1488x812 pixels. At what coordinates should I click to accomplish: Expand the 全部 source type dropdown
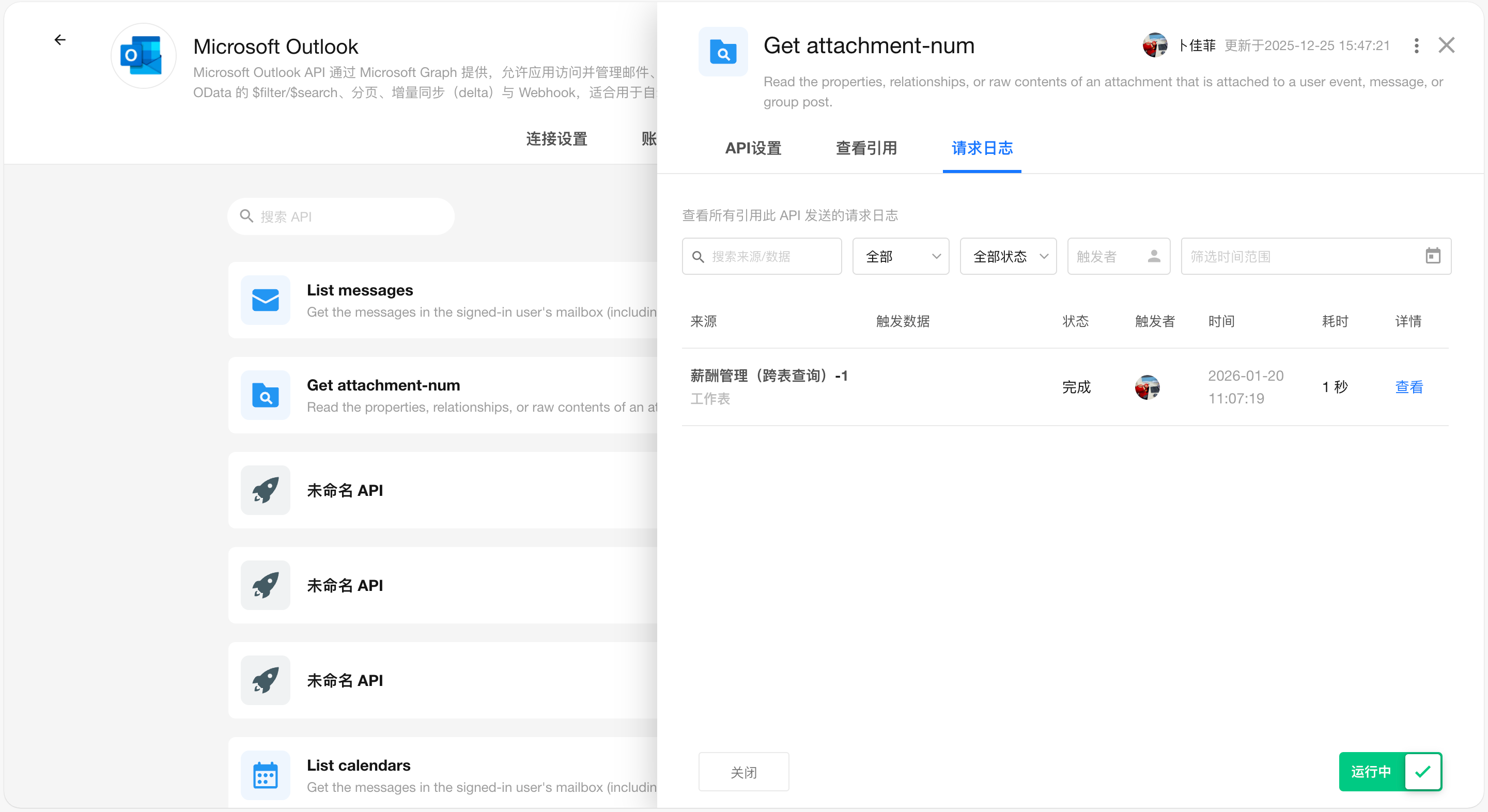click(x=900, y=256)
